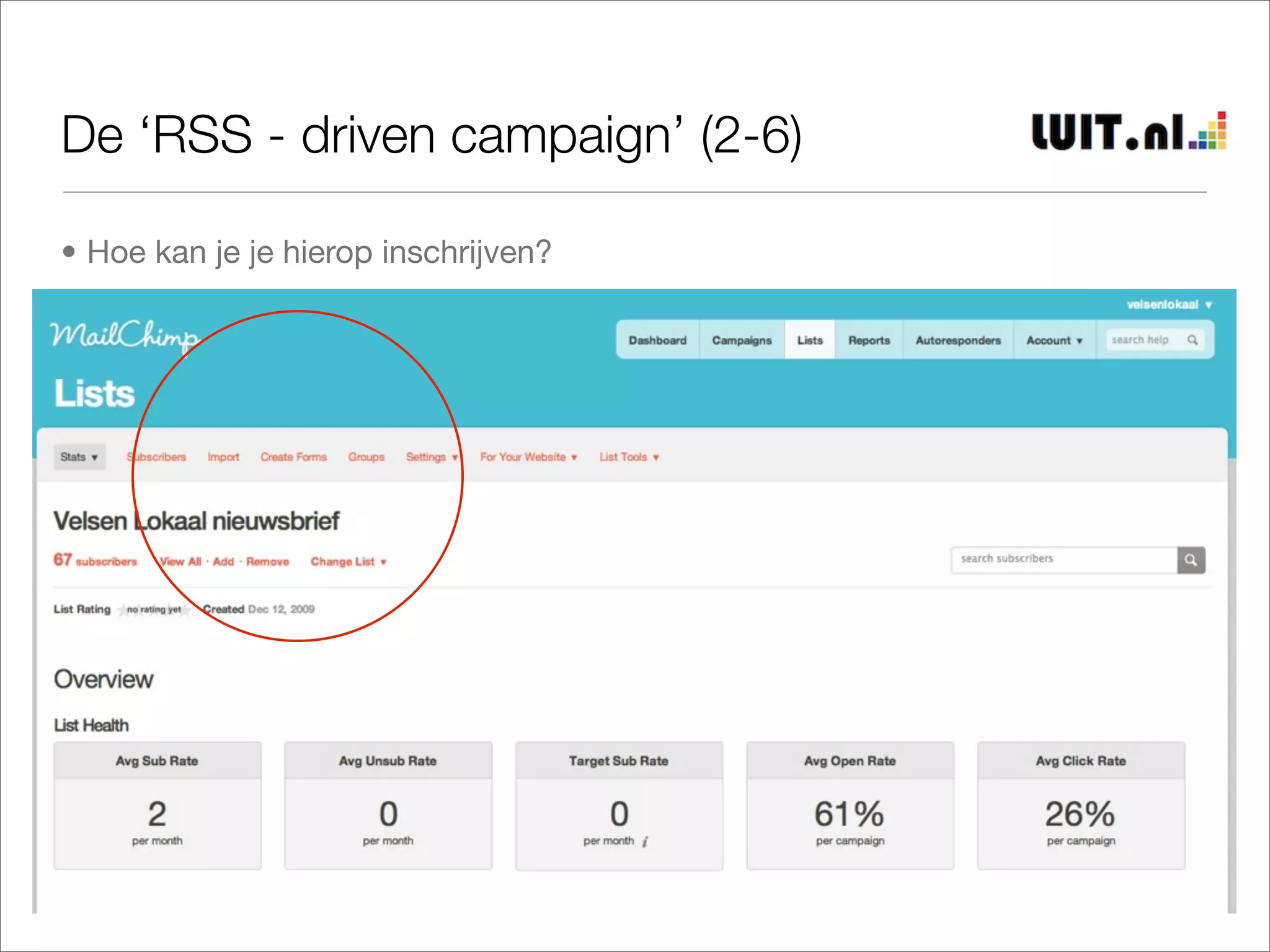Image resolution: width=1270 pixels, height=952 pixels.
Task: Click the MailChimp logo
Action: (125, 337)
